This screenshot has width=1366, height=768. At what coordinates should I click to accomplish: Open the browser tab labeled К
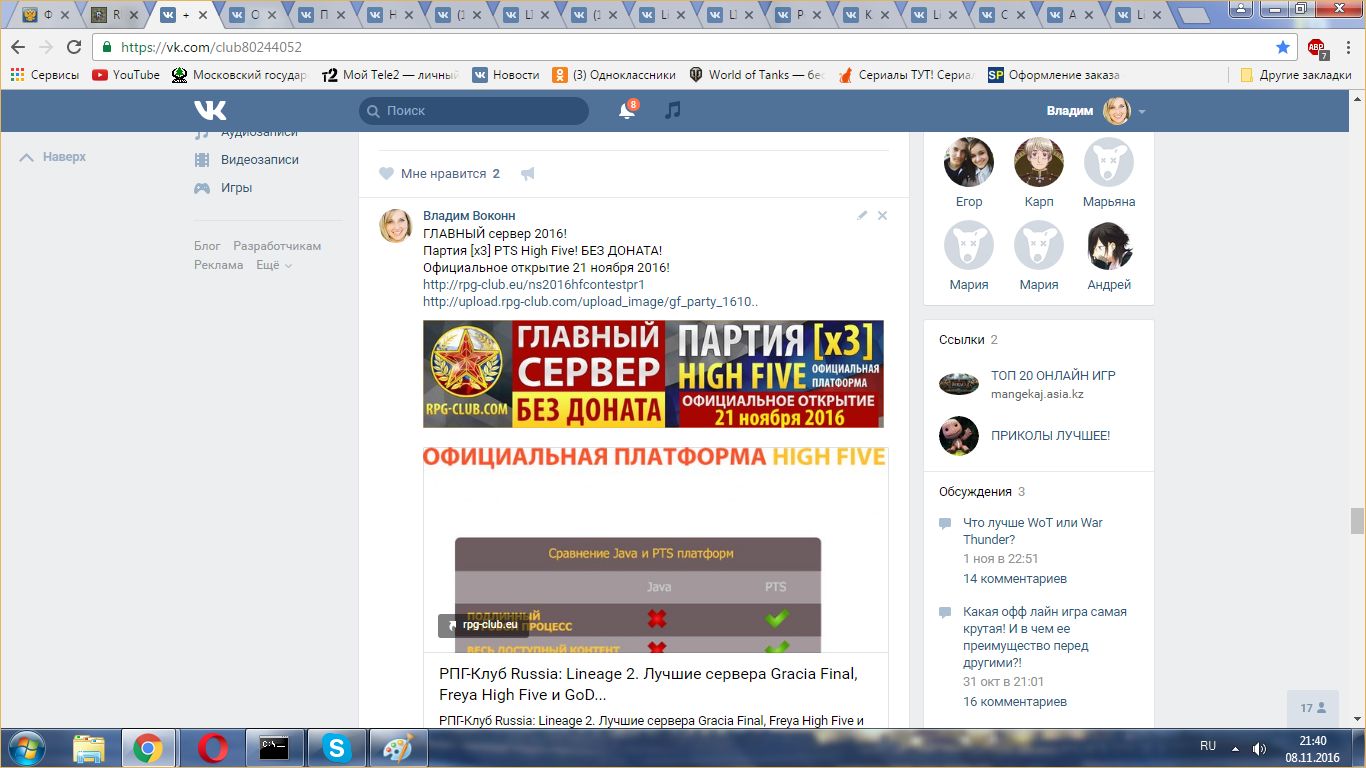click(x=863, y=15)
